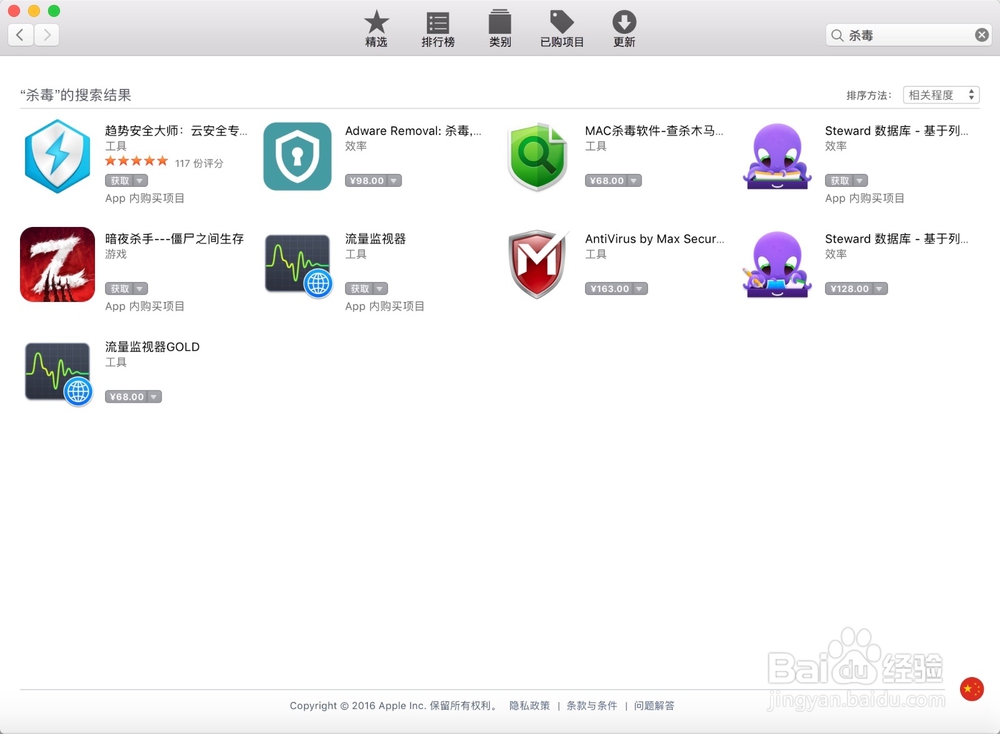This screenshot has height=734, width=1000.
Task: Open the ¥128.00 Steward 数据库 octopus icon
Action: pyautogui.click(x=777, y=264)
